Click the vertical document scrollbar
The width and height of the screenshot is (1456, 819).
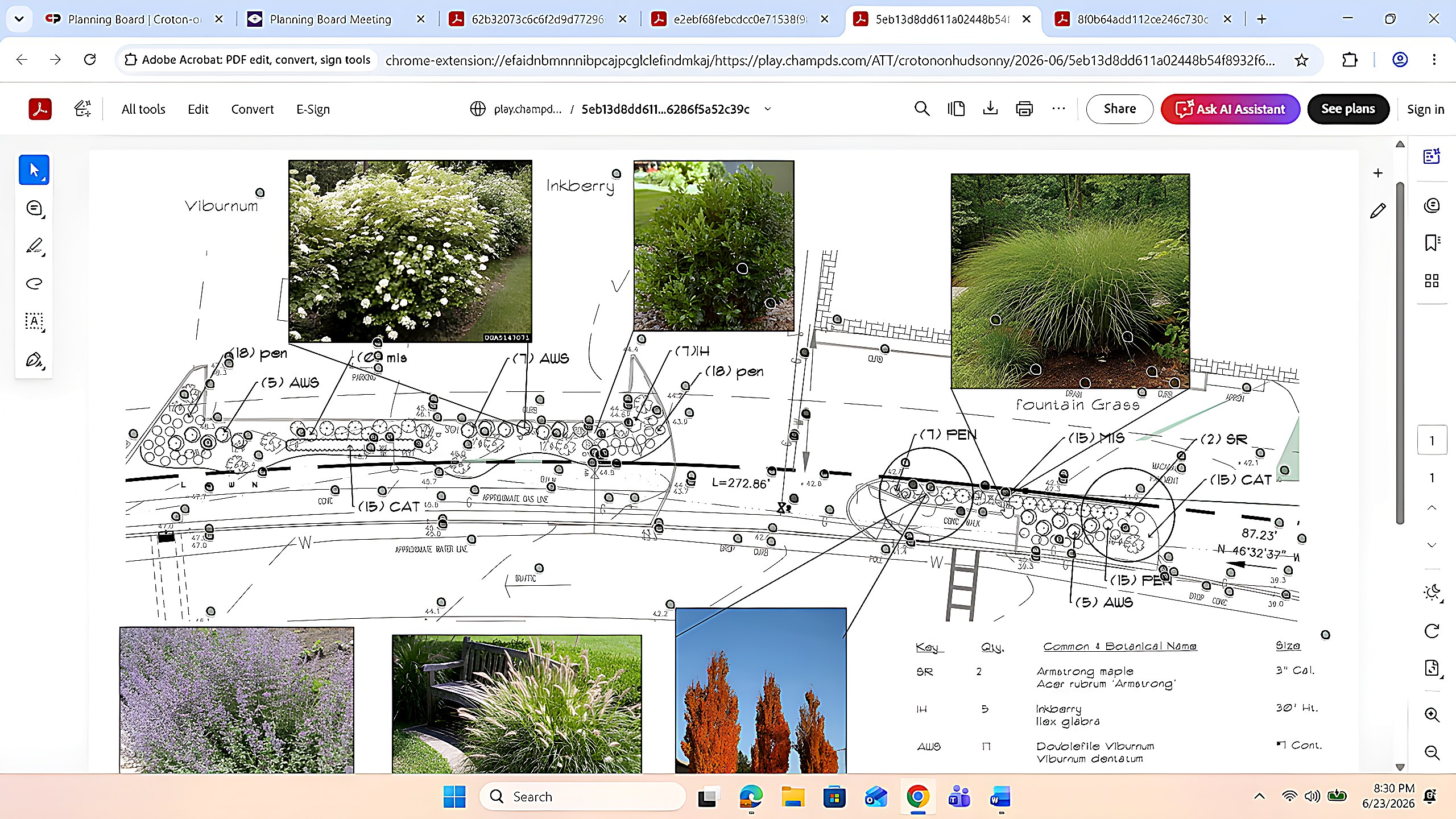tap(1400, 353)
